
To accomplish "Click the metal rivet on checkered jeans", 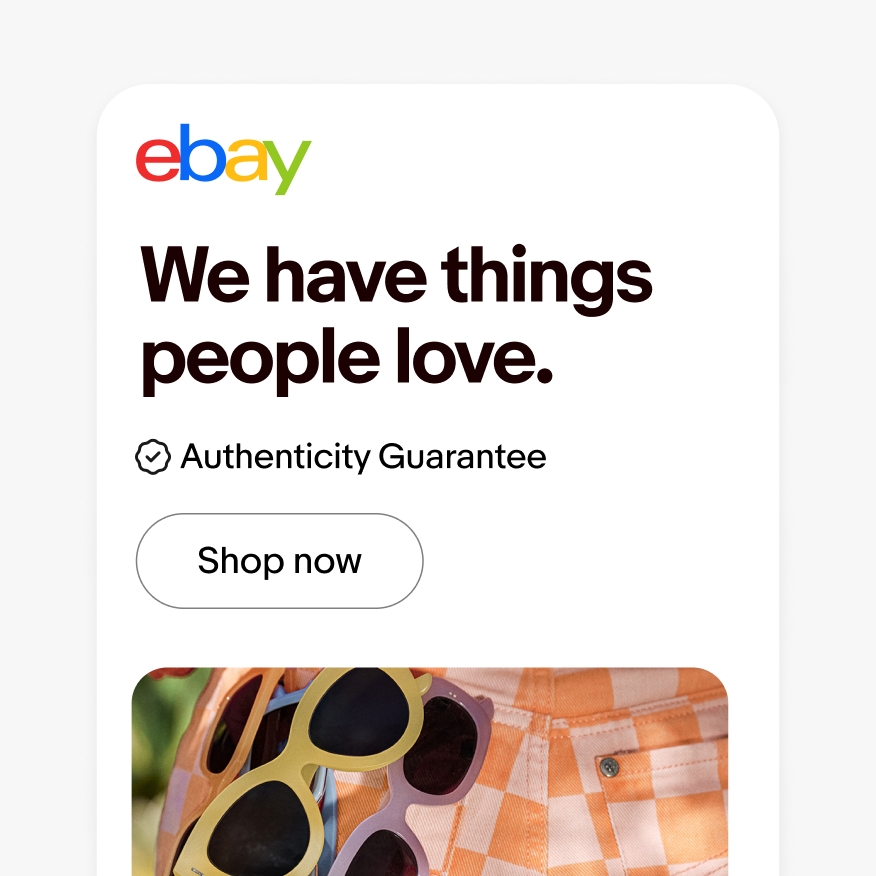I will [x=608, y=766].
